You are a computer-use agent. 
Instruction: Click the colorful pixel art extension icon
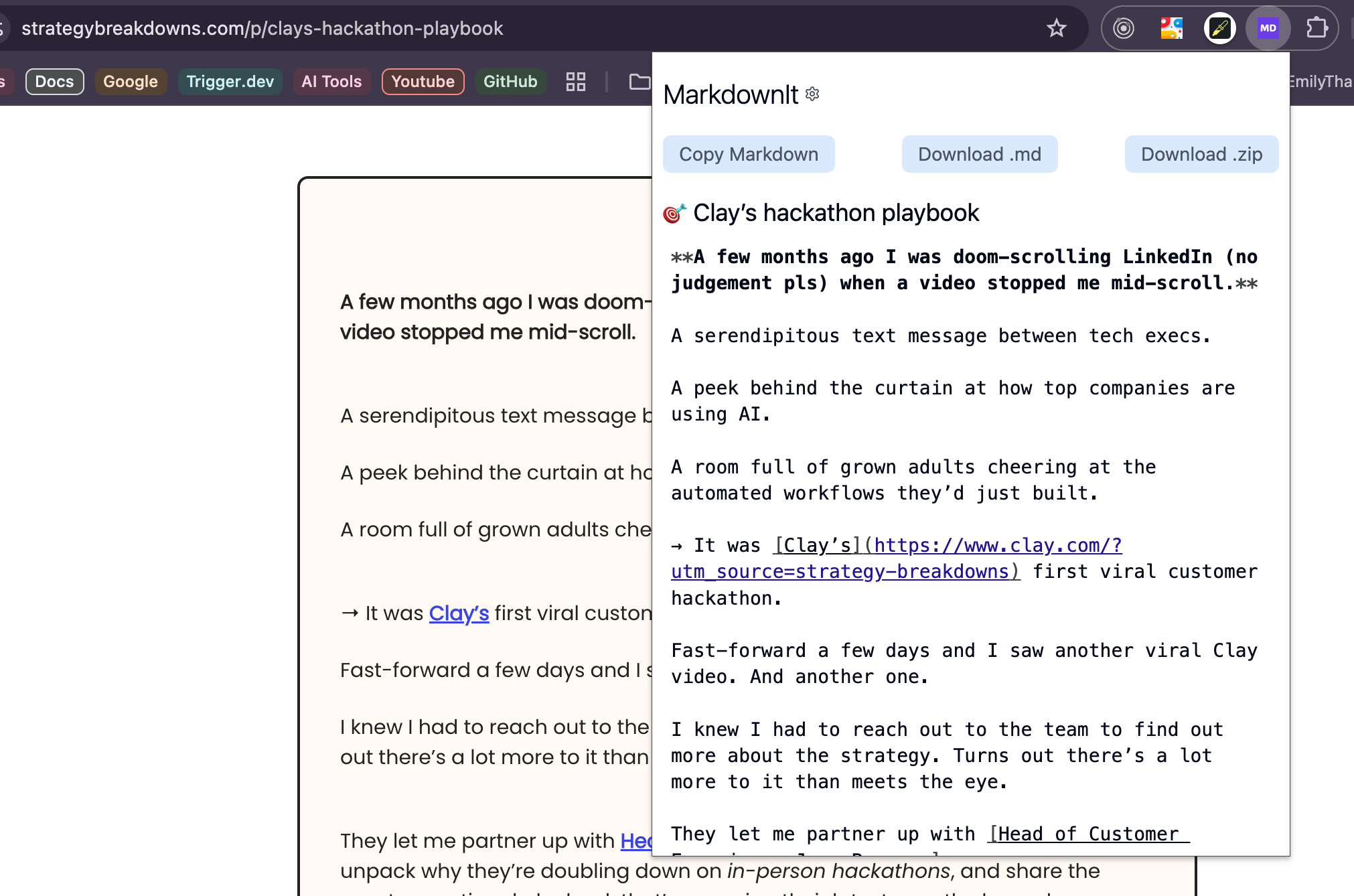(x=1171, y=28)
